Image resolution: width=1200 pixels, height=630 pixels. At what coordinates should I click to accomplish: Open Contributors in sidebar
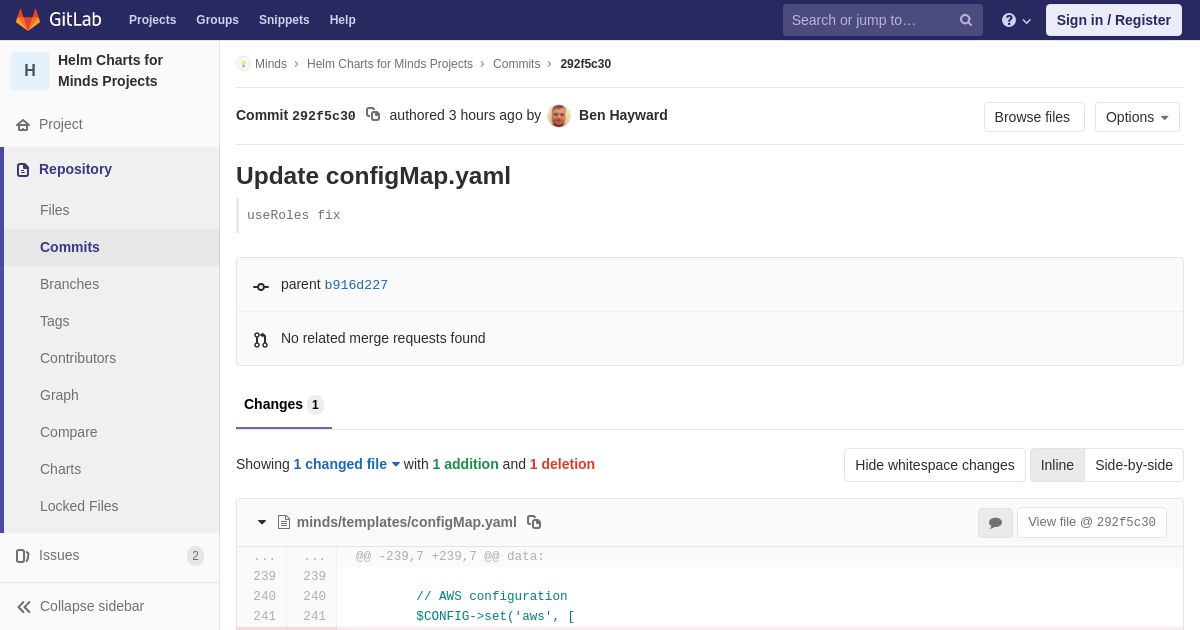pyautogui.click(x=78, y=358)
